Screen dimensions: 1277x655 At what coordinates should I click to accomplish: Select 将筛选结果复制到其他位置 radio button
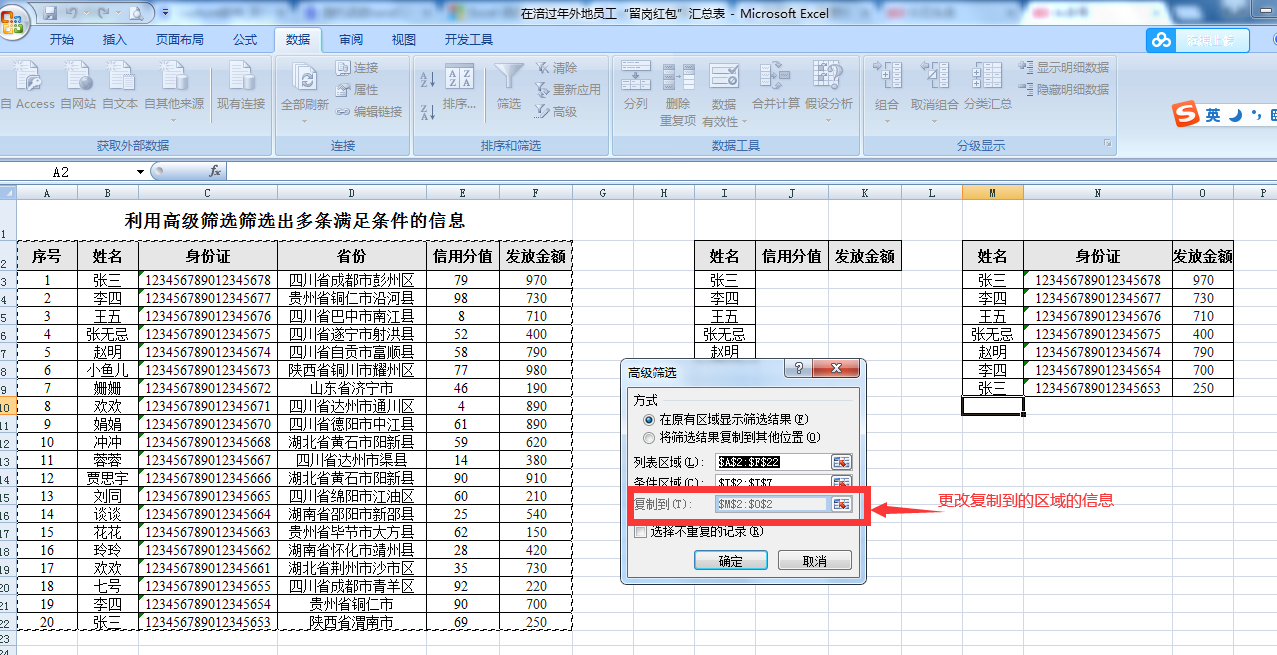pyautogui.click(x=649, y=437)
